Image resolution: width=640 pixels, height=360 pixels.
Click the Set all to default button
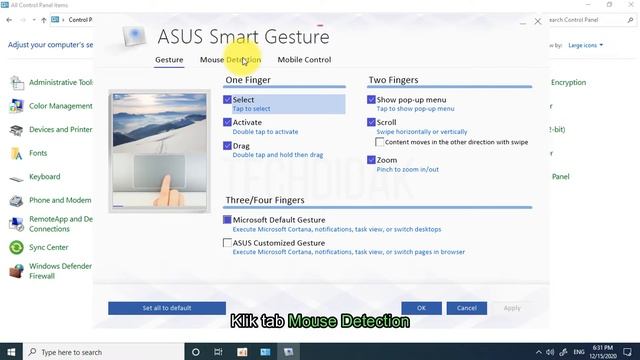click(x=167, y=308)
